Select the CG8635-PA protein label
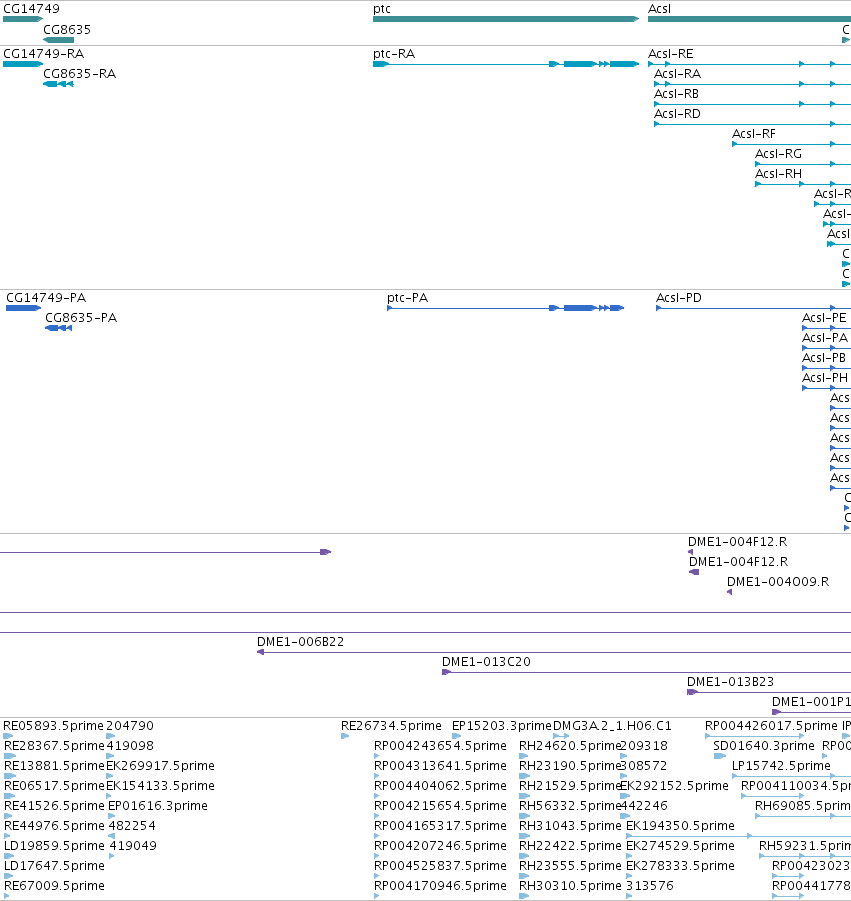The width and height of the screenshot is (851, 901). 81,318
